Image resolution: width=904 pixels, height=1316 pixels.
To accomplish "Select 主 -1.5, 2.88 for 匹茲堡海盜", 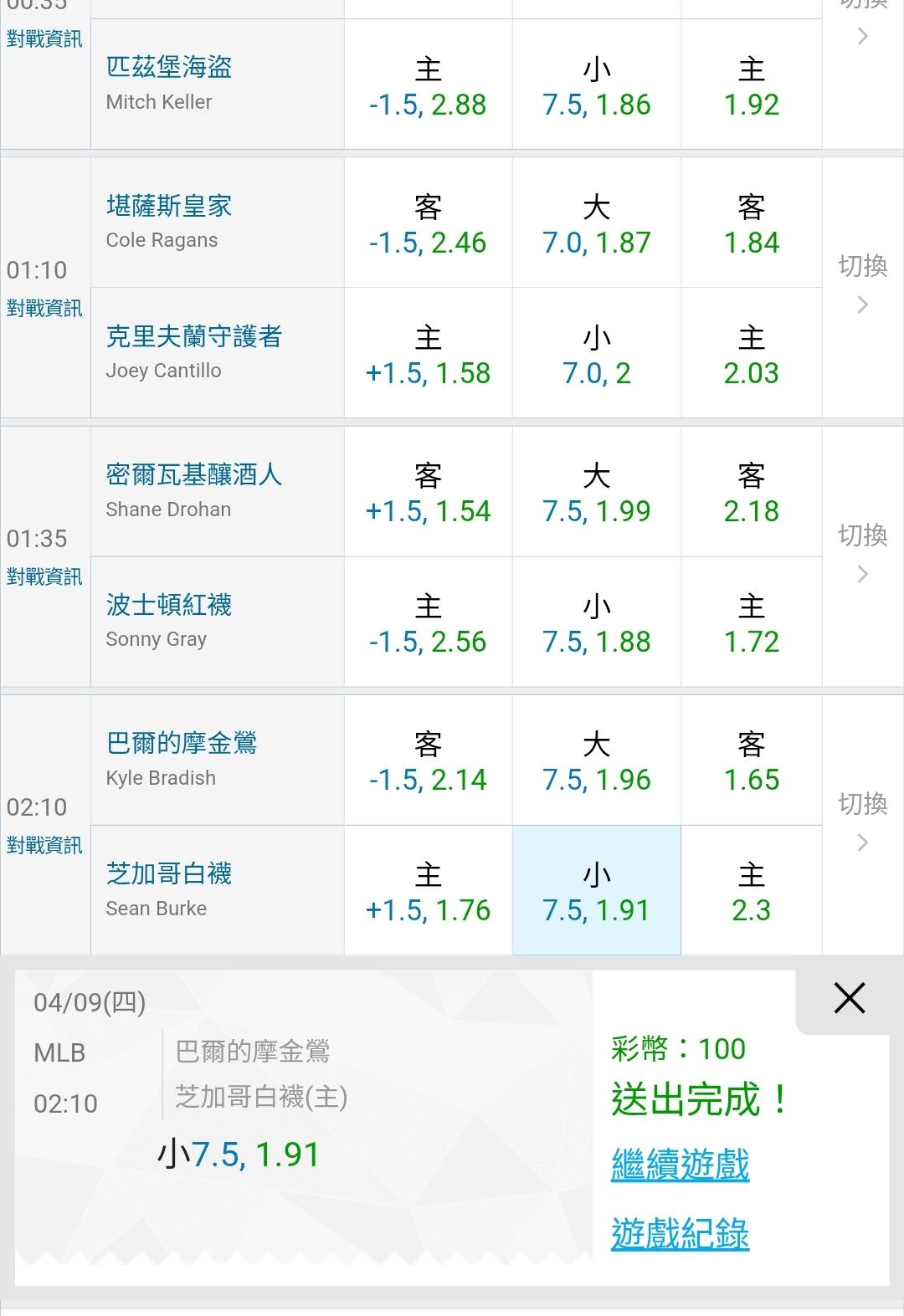I will pos(428,85).
